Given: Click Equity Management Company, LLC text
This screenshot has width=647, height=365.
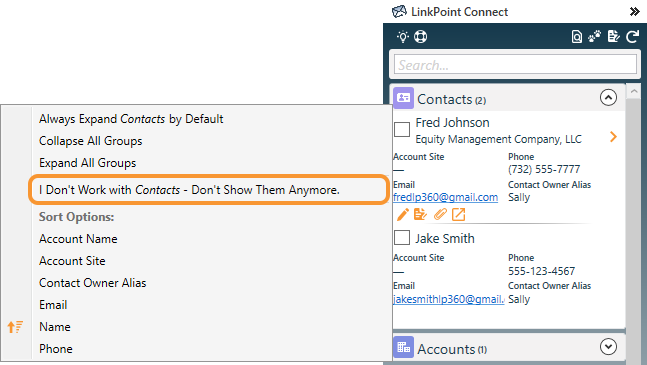Looking at the screenshot, I should pyautogui.click(x=498, y=139).
